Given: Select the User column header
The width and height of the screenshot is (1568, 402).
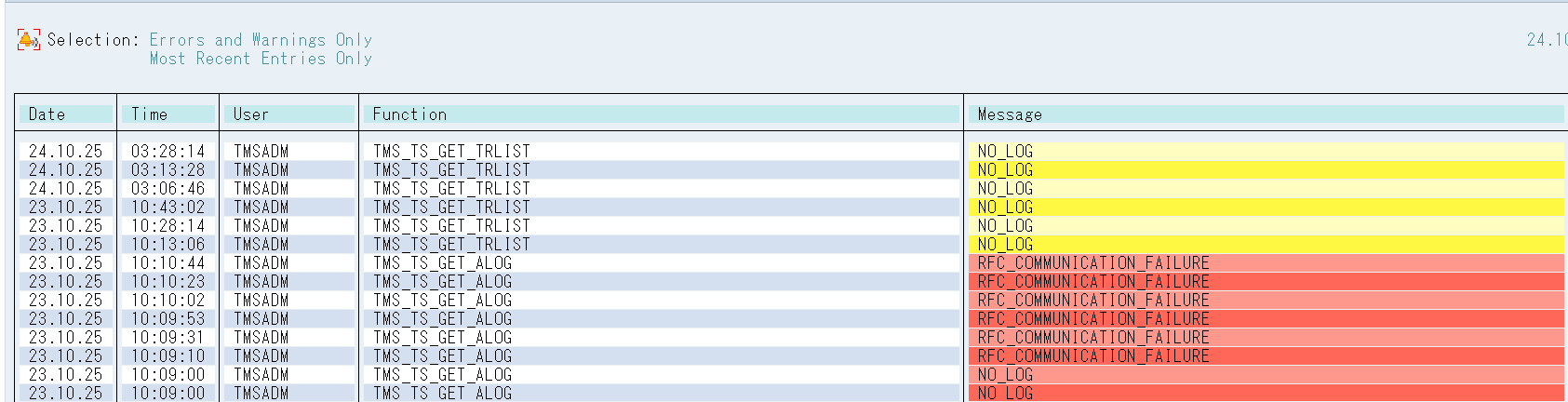Looking at the screenshot, I should [289, 114].
